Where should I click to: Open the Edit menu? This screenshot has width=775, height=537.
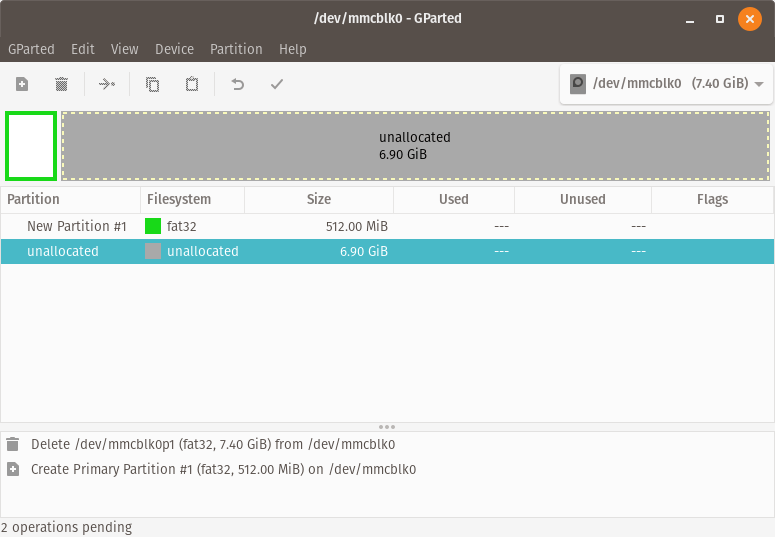pos(83,49)
